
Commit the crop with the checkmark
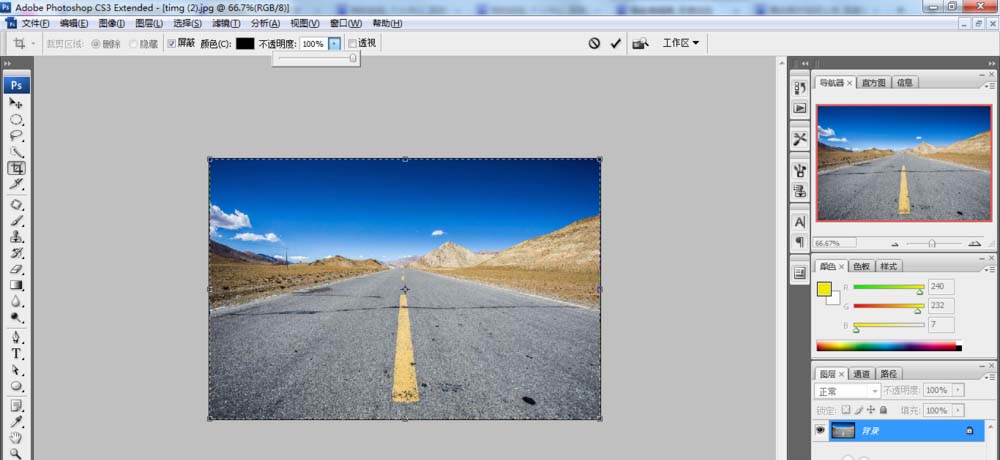pyautogui.click(x=615, y=43)
